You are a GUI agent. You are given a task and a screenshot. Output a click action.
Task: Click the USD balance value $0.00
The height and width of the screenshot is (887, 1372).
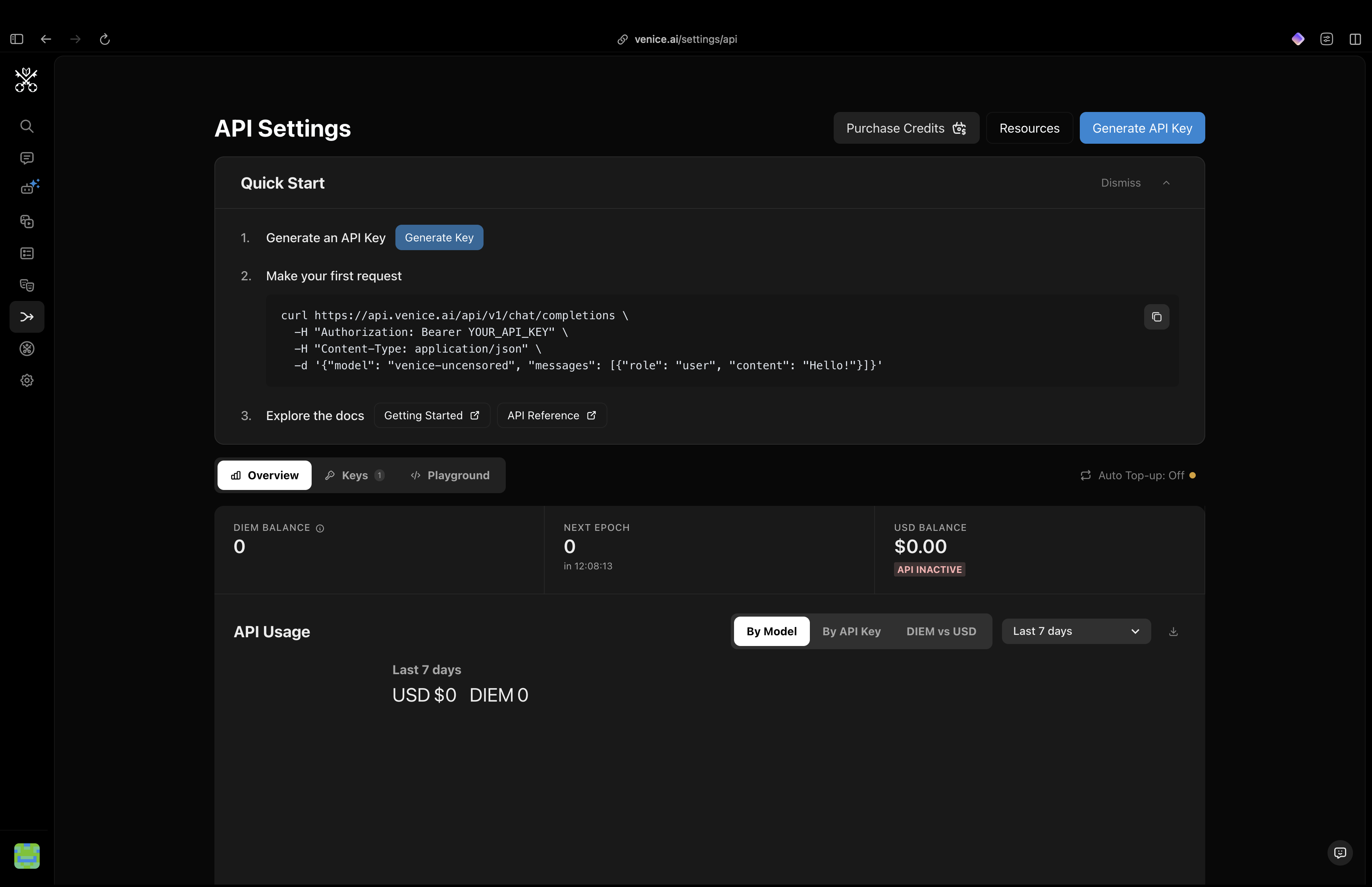920,547
